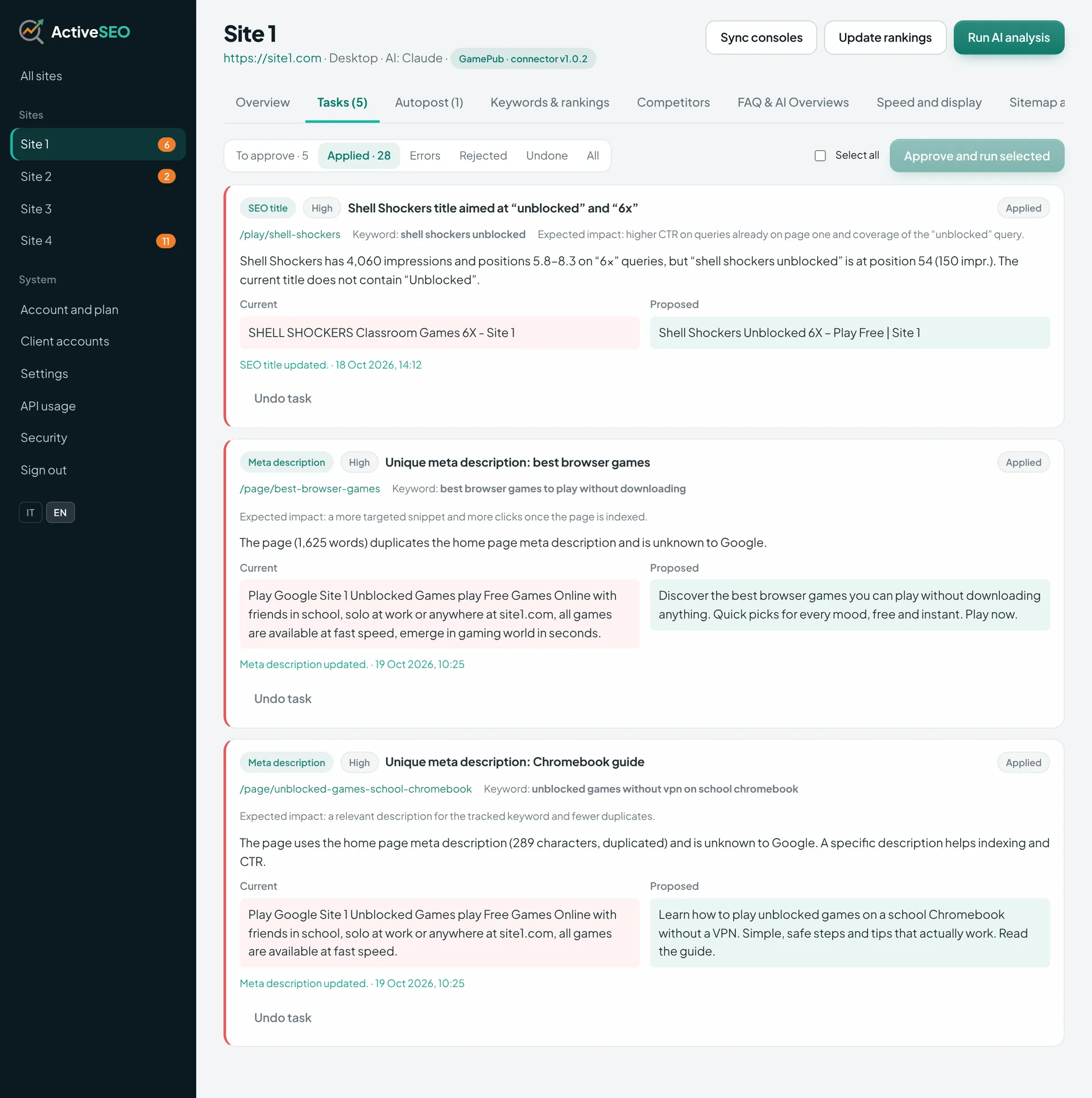Screen dimensions: 1092x1098
Task: Open the Competitors tab
Action: coord(673,102)
